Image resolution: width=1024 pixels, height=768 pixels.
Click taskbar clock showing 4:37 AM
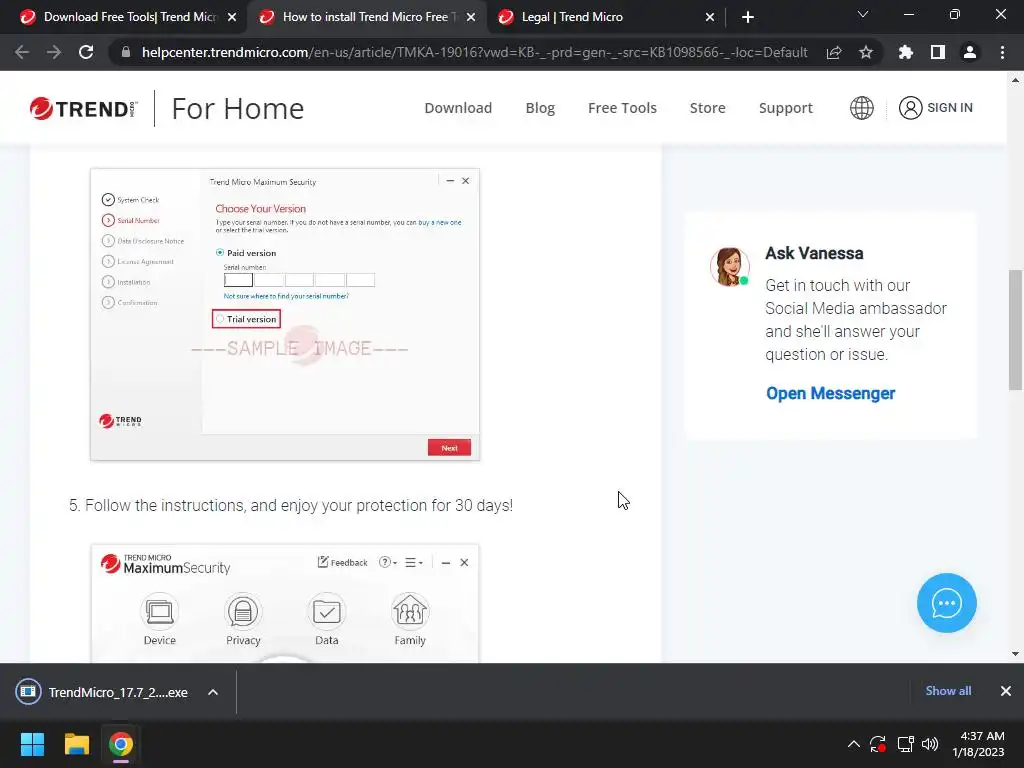point(978,744)
